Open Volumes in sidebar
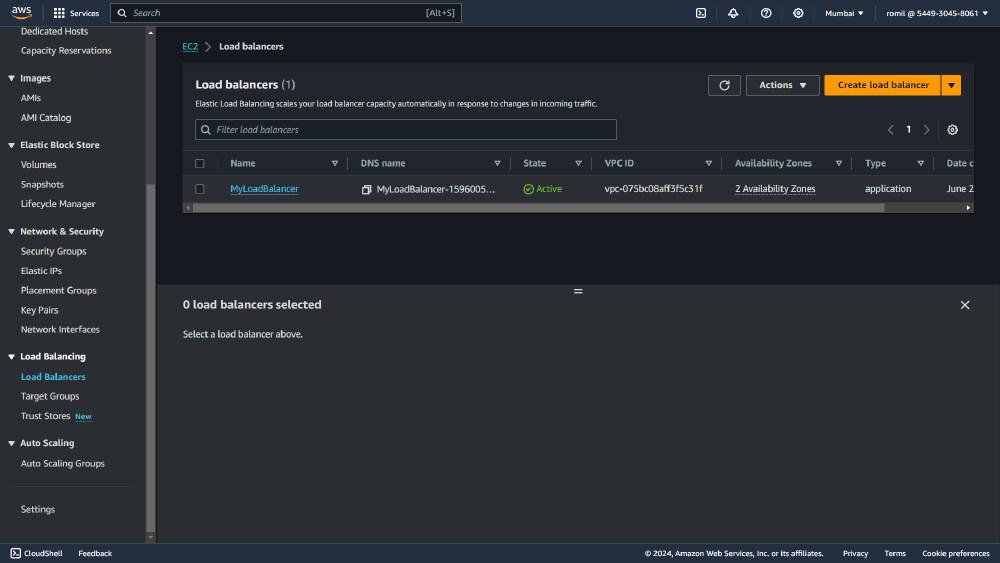1000x563 pixels. pos(38,165)
